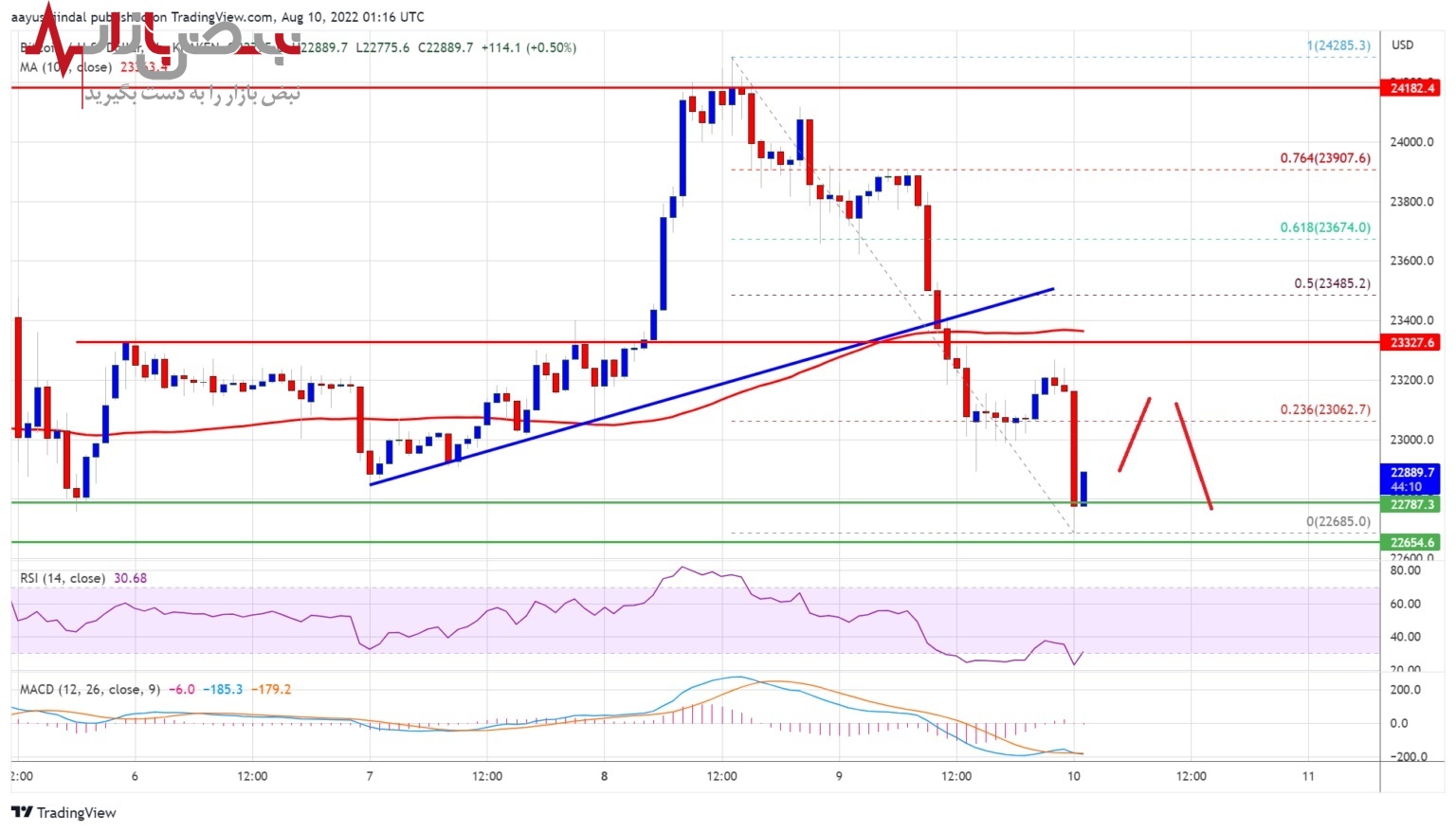Click the red 24182.4 price tag

point(1411,87)
